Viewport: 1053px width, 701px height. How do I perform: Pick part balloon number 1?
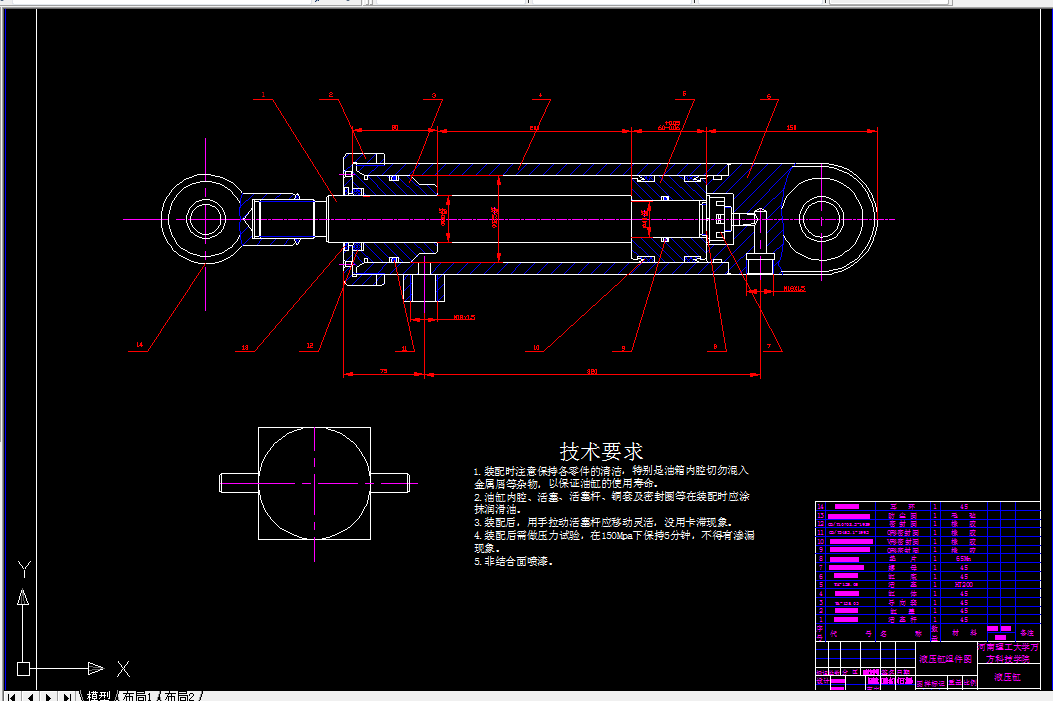263,95
